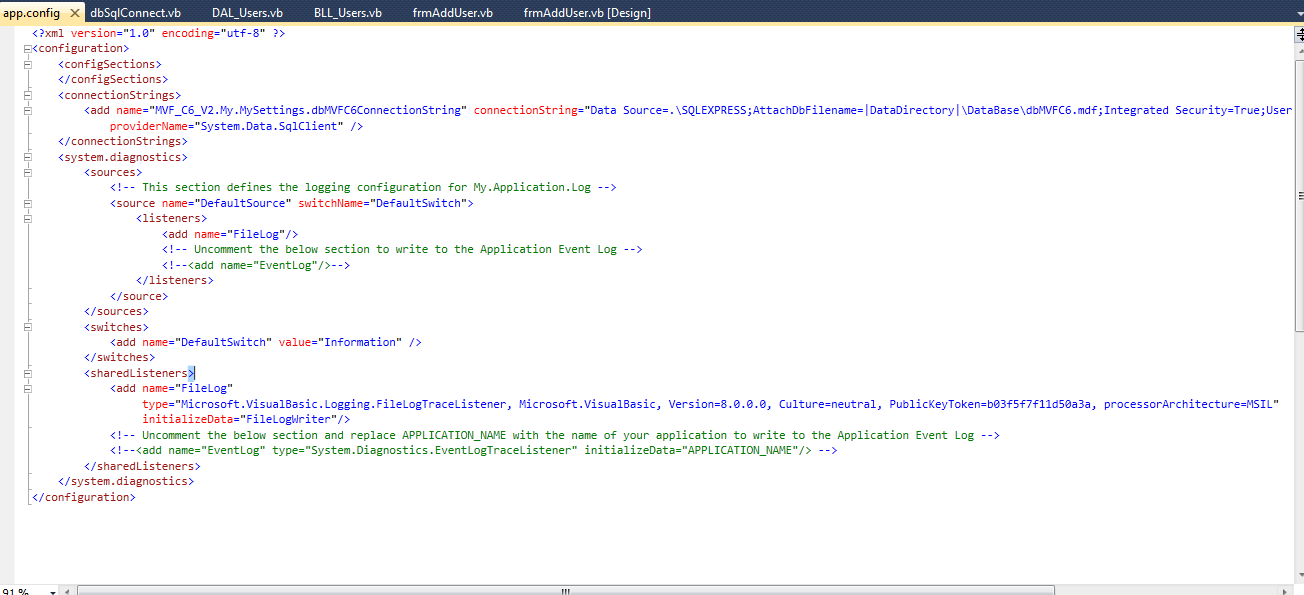1304x595 pixels.
Task: Click the closing </switches> tag
Action: tap(119, 357)
